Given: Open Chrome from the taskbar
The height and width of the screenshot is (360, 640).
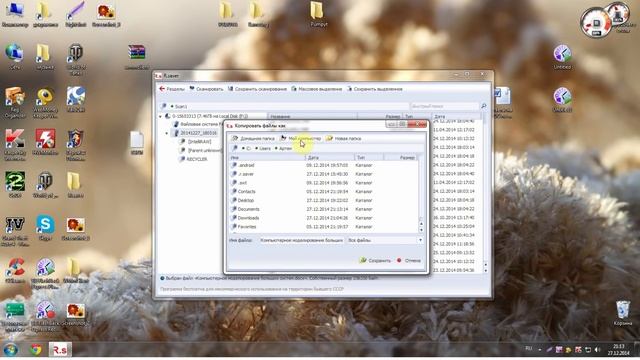Looking at the screenshot, I should coord(36,349).
